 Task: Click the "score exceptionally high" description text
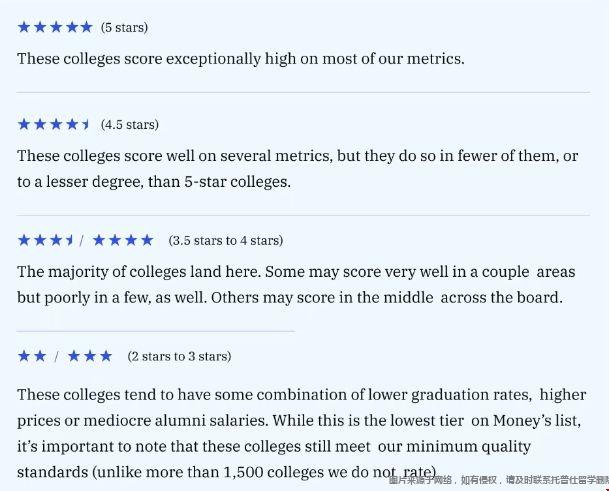[x=240, y=58]
